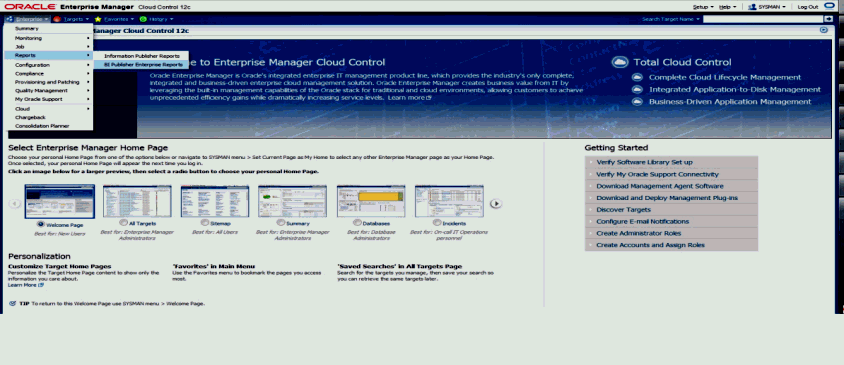Viewport: 844px width, 365px height.
Task: Open the SYSMAN user dropdown
Action: 772,7
